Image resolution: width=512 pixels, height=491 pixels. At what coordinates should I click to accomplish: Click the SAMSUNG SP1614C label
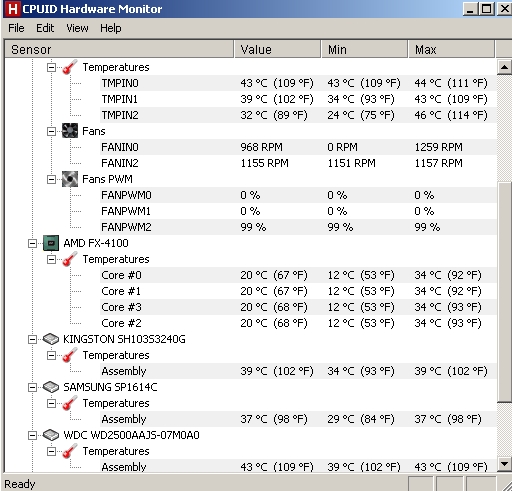[x=110, y=387]
